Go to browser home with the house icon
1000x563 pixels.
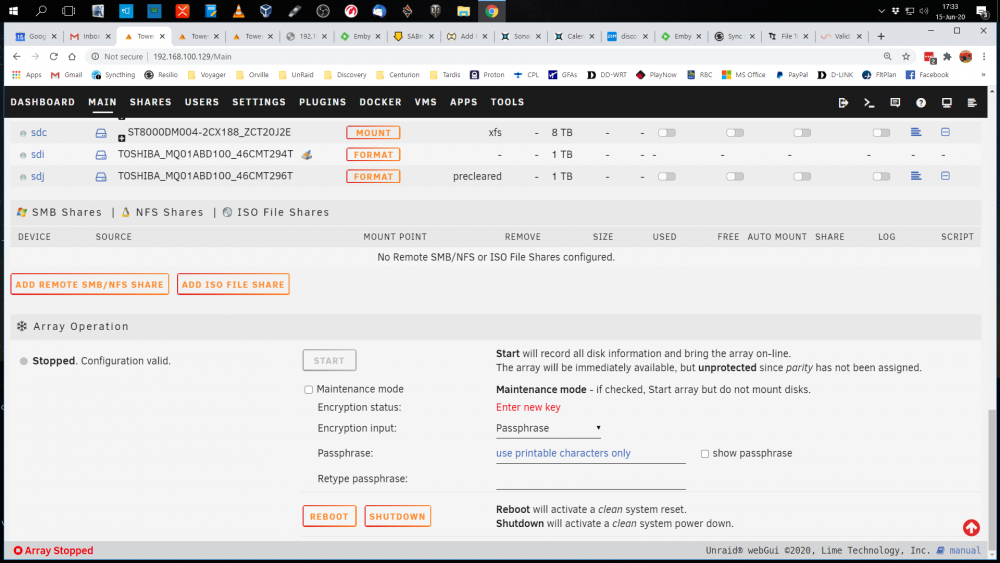point(72,57)
